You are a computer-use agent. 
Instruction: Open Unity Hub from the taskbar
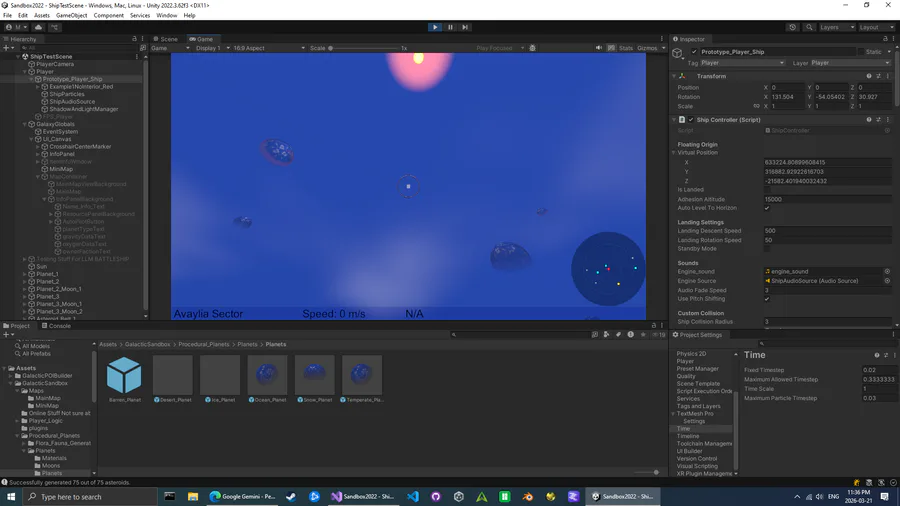[x=459, y=496]
